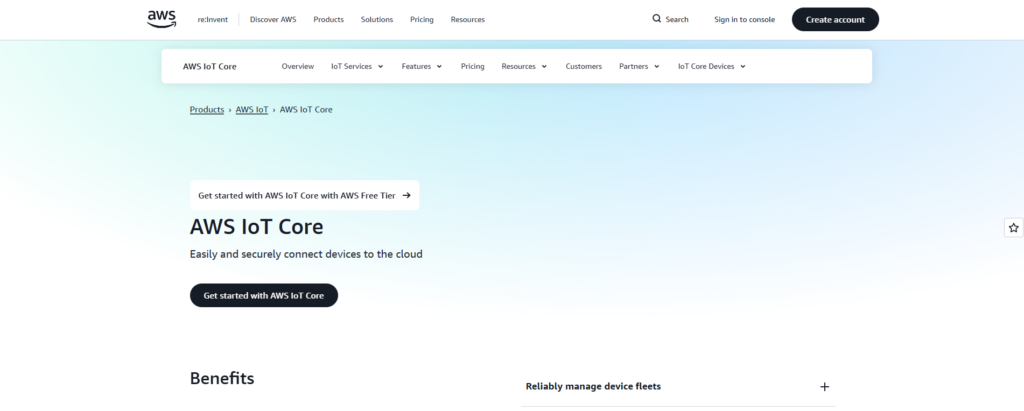Click Get started with AWS IoT Core with AWS Free Tier
Image resolution: width=1024 pixels, height=411 pixels.
tap(304, 195)
